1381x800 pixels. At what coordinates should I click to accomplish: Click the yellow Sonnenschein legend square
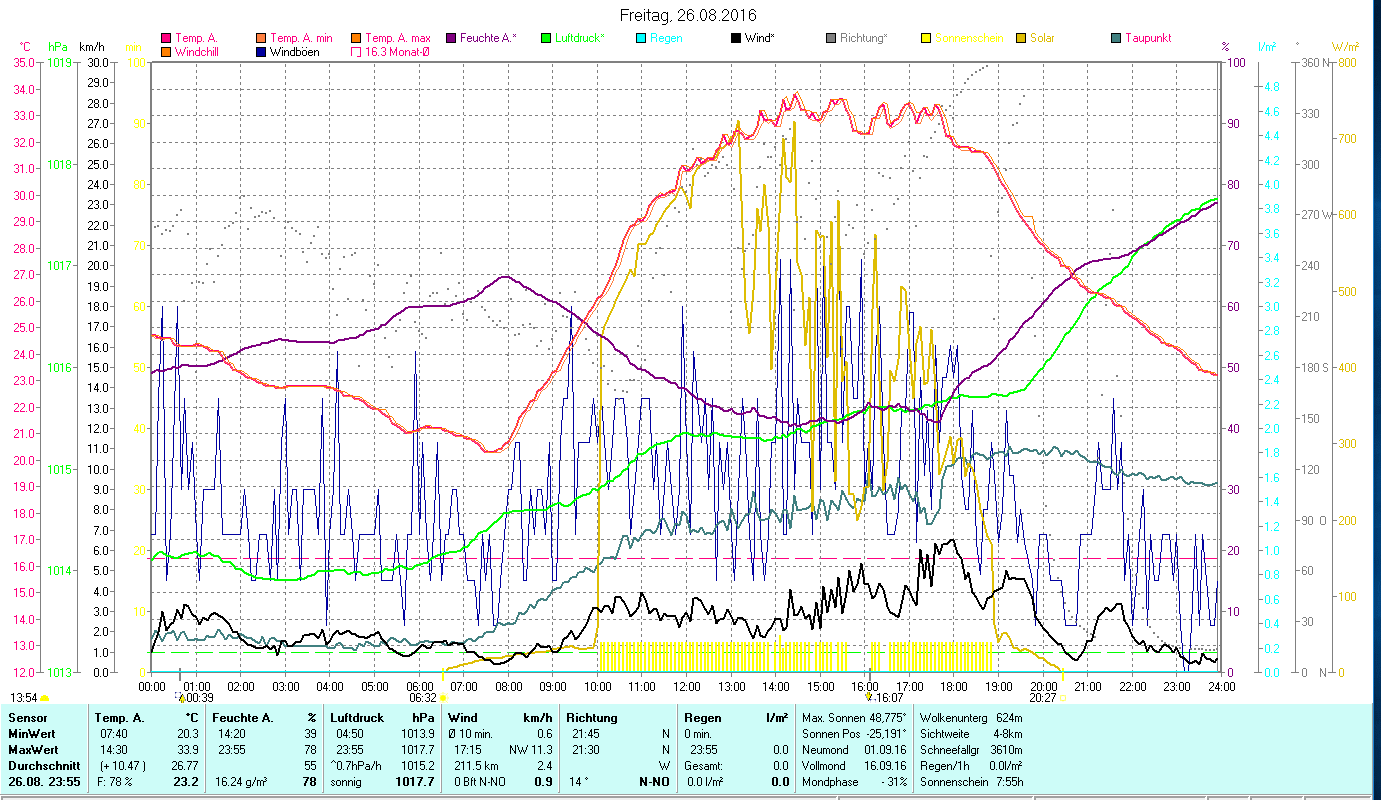coord(926,39)
